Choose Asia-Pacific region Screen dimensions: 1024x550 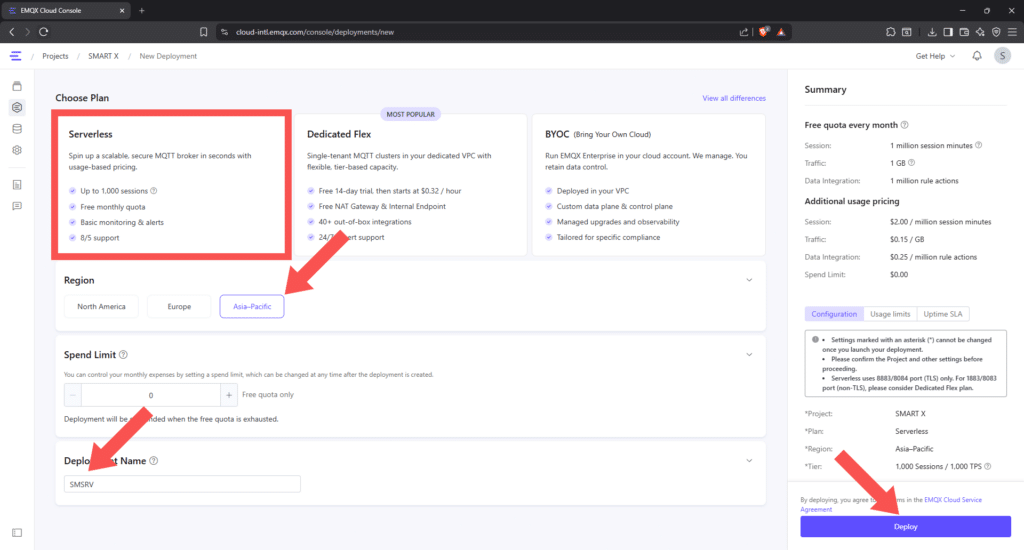click(x=252, y=306)
